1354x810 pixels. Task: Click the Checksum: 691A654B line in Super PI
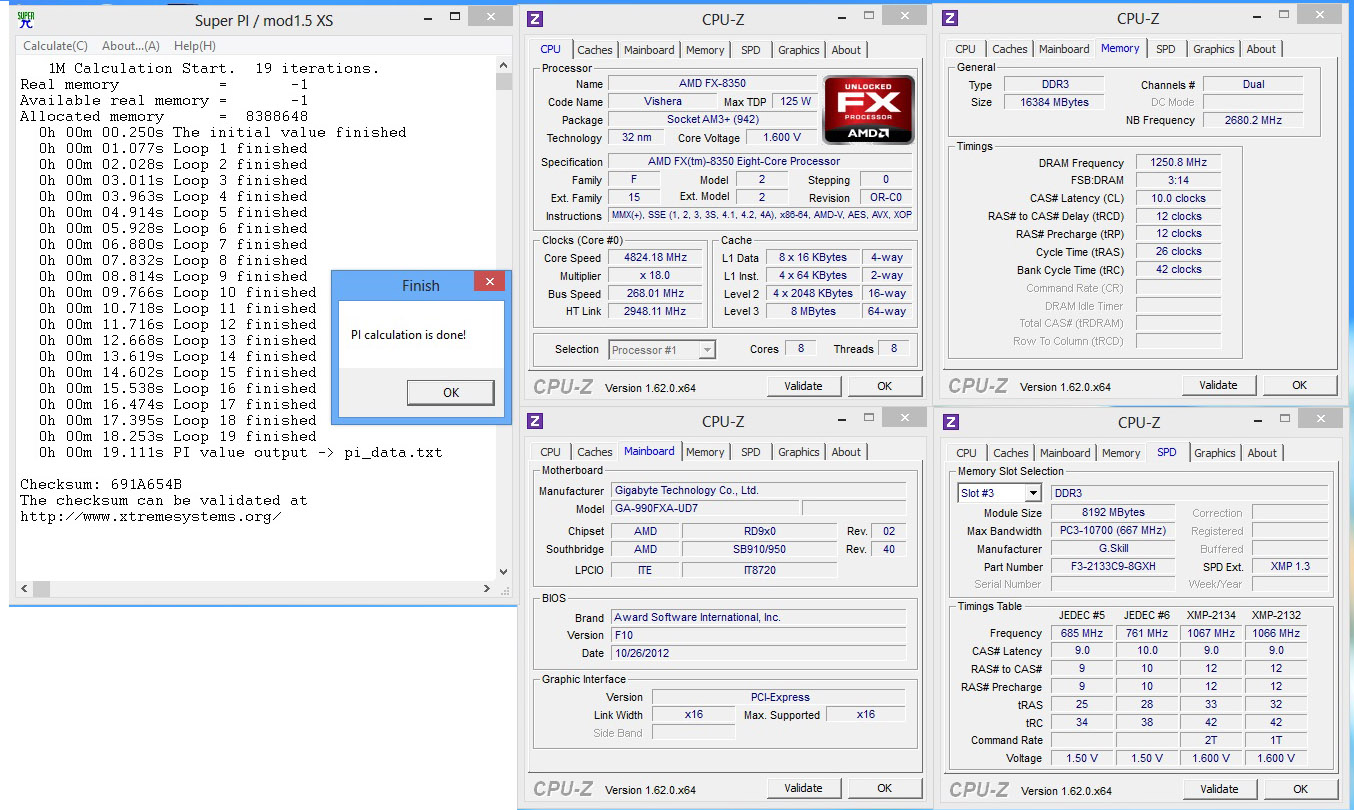coord(101,484)
